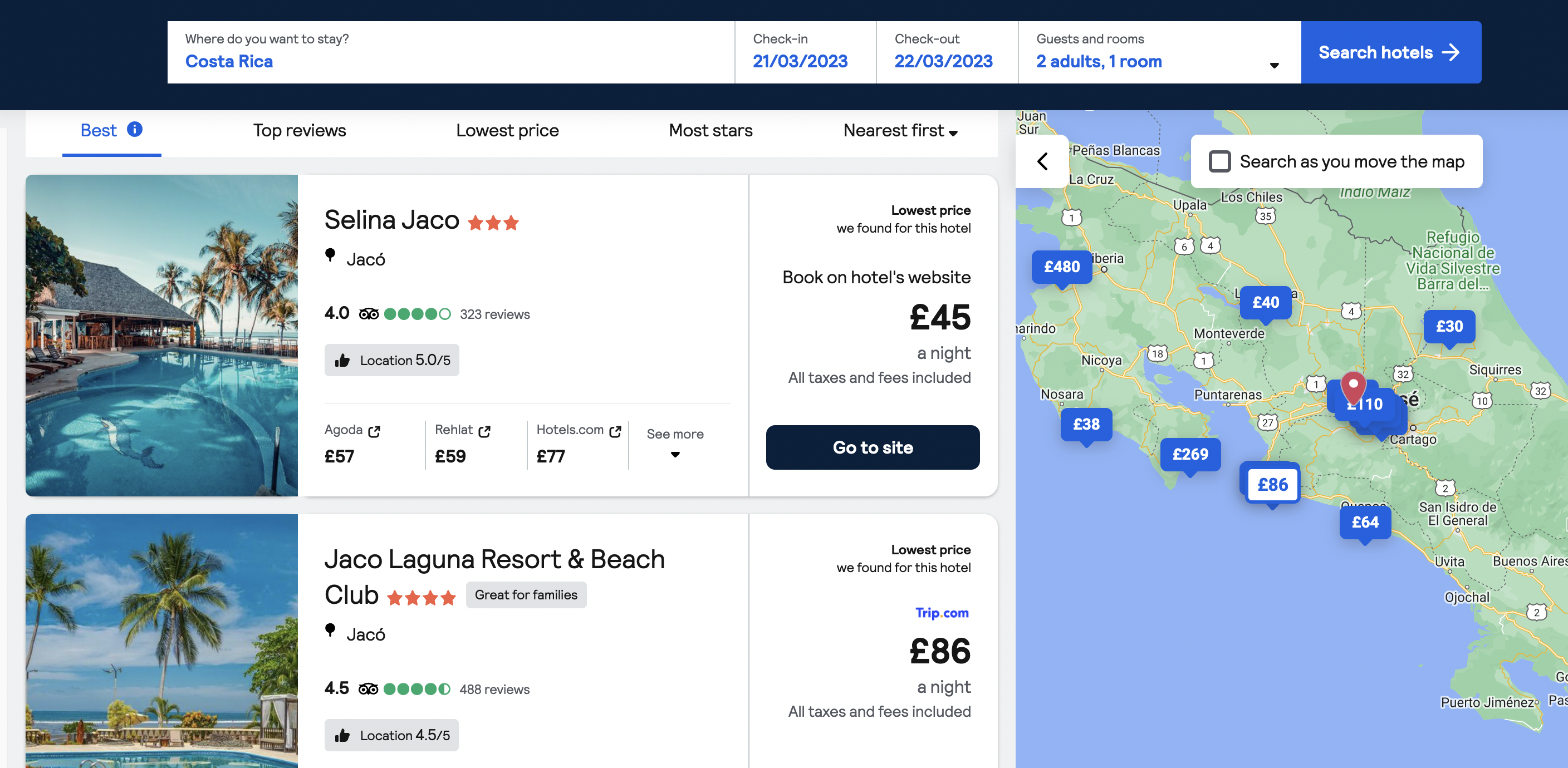Click Jaco Laguna £86 nightly price

pos(940,652)
